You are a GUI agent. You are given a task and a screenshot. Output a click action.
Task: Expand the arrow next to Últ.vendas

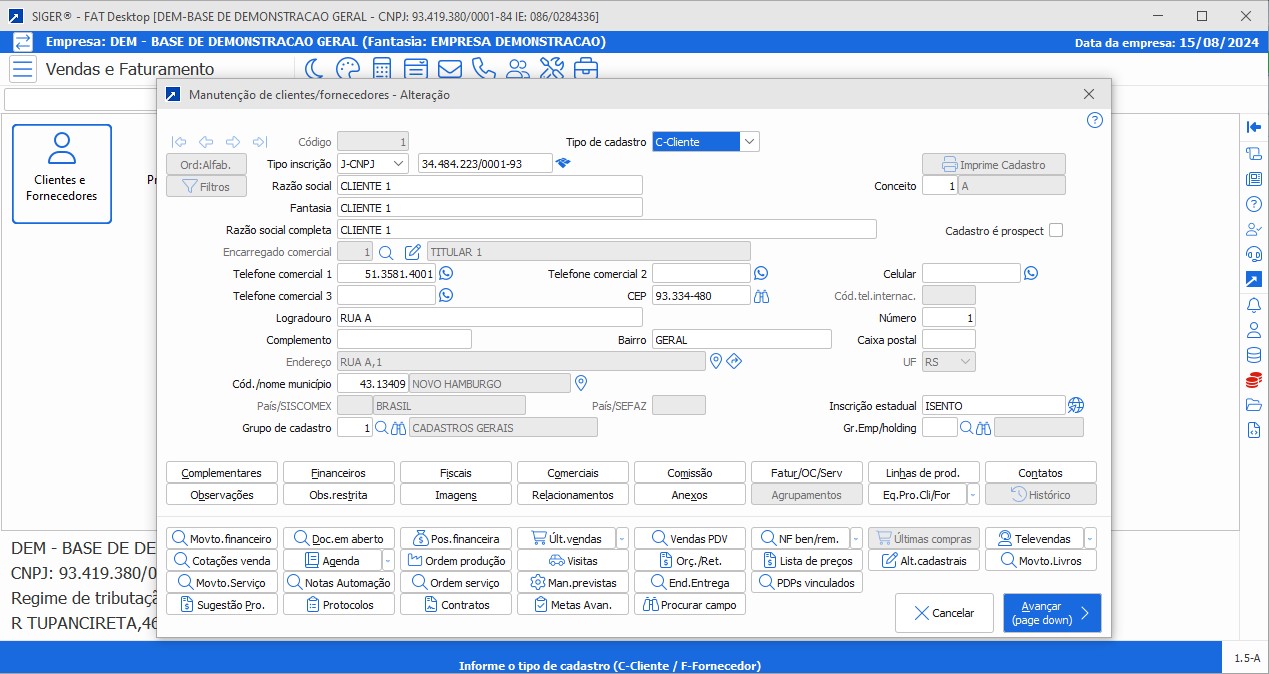coord(622,538)
